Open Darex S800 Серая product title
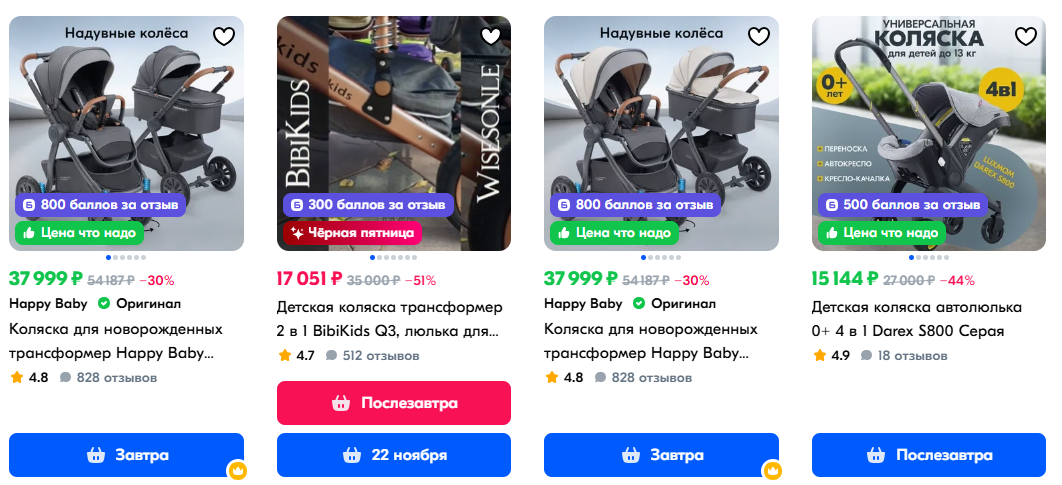The width and height of the screenshot is (1062, 485). pos(916,319)
